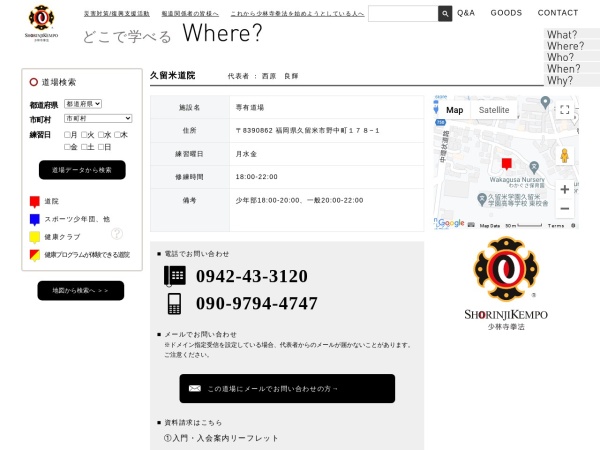This screenshot has width=600, height=450.
Task: Check the 月 (Monday) practice day box
Action: coord(67,135)
